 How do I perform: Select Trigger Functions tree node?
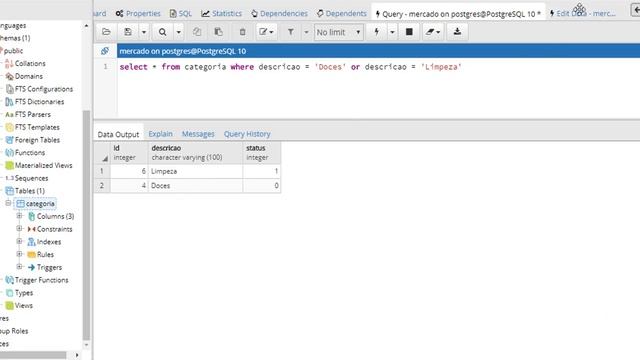coord(41,280)
